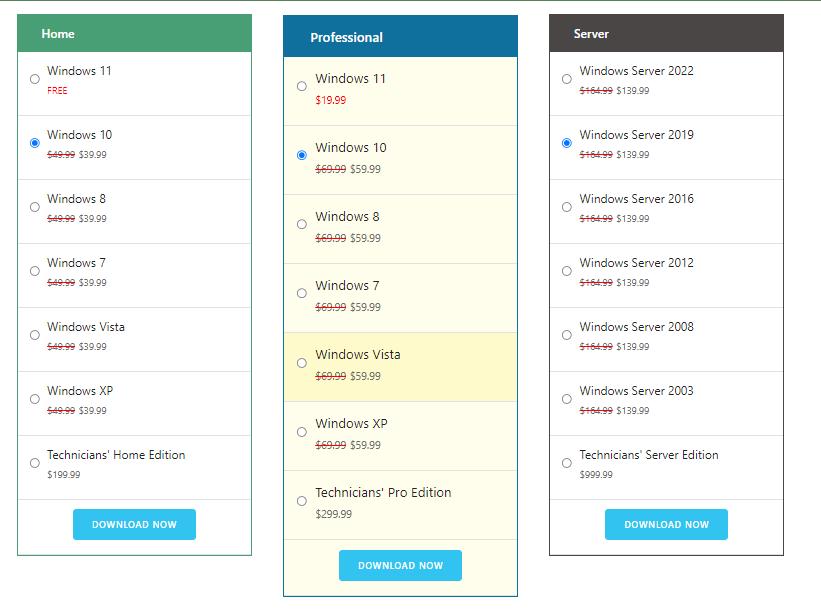This screenshot has height=616, width=821.
Task: Choose Windows Server 2016 option
Action: (x=567, y=207)
